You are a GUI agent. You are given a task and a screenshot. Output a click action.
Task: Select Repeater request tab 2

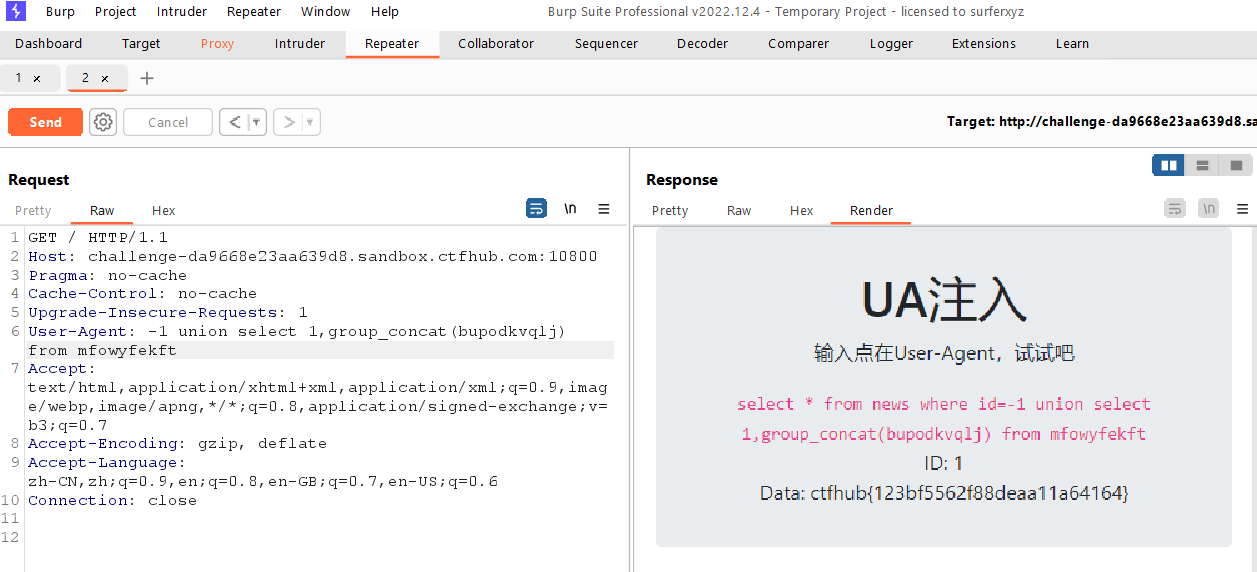point(86,78)
